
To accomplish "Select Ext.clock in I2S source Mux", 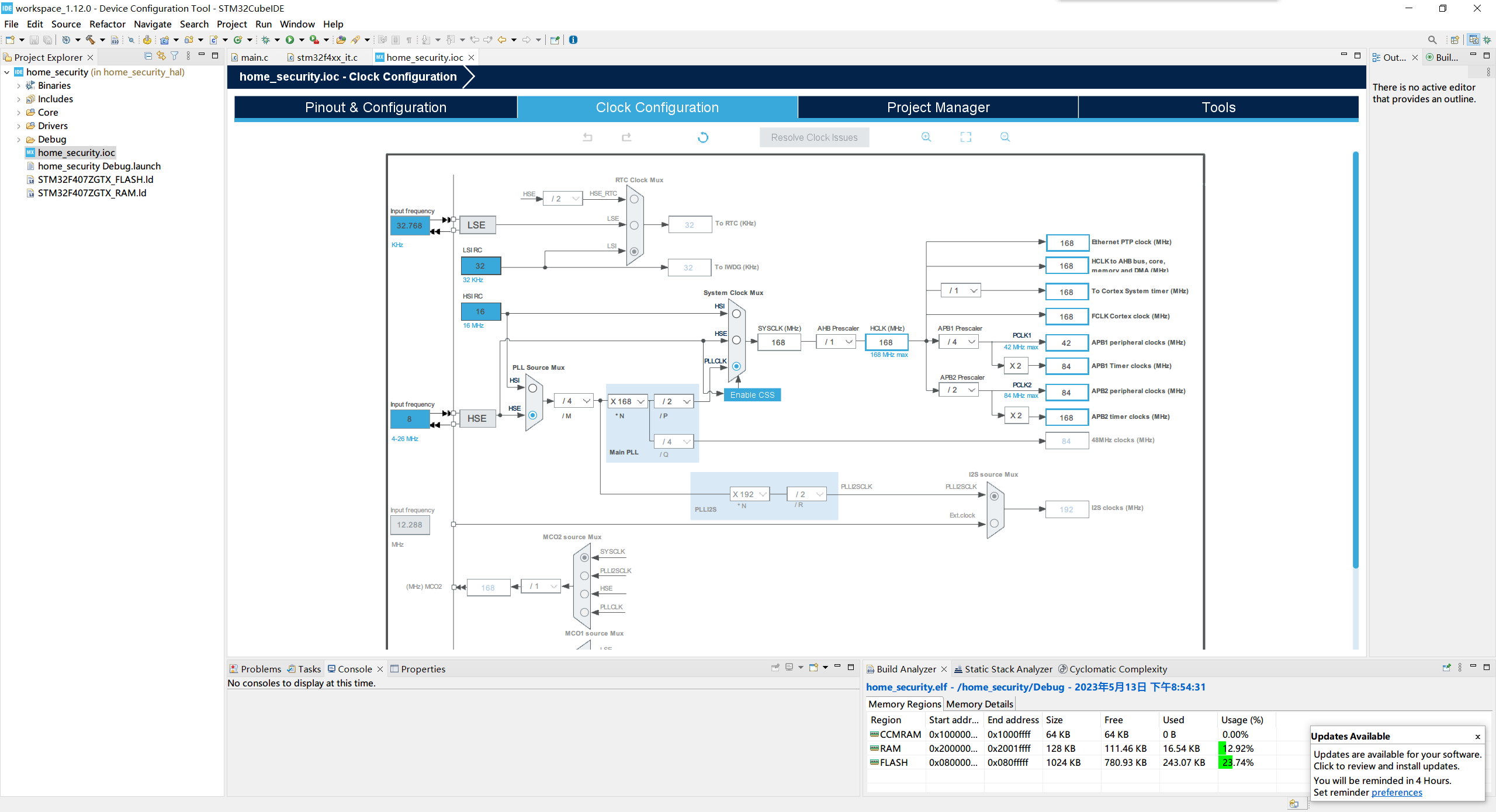I will point(994,523).
